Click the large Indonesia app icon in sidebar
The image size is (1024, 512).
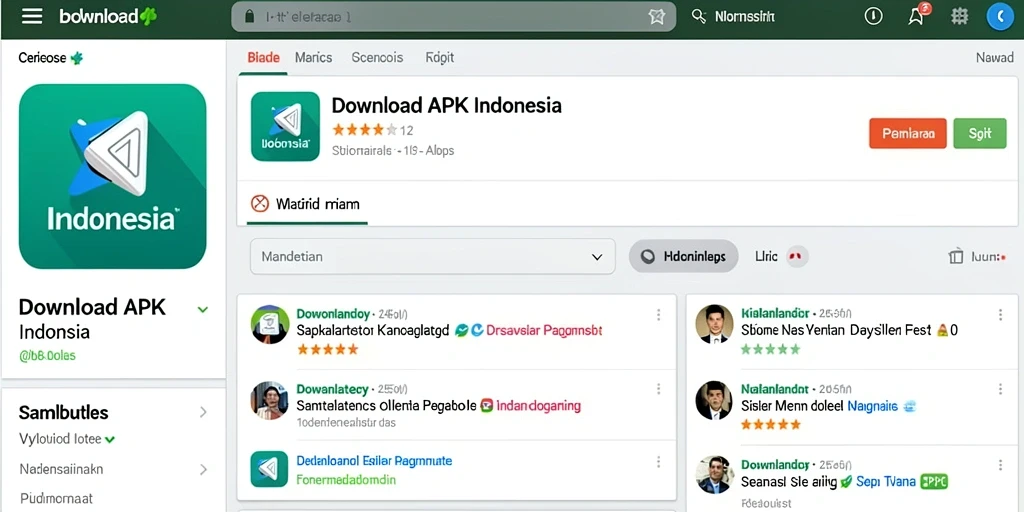112,176
